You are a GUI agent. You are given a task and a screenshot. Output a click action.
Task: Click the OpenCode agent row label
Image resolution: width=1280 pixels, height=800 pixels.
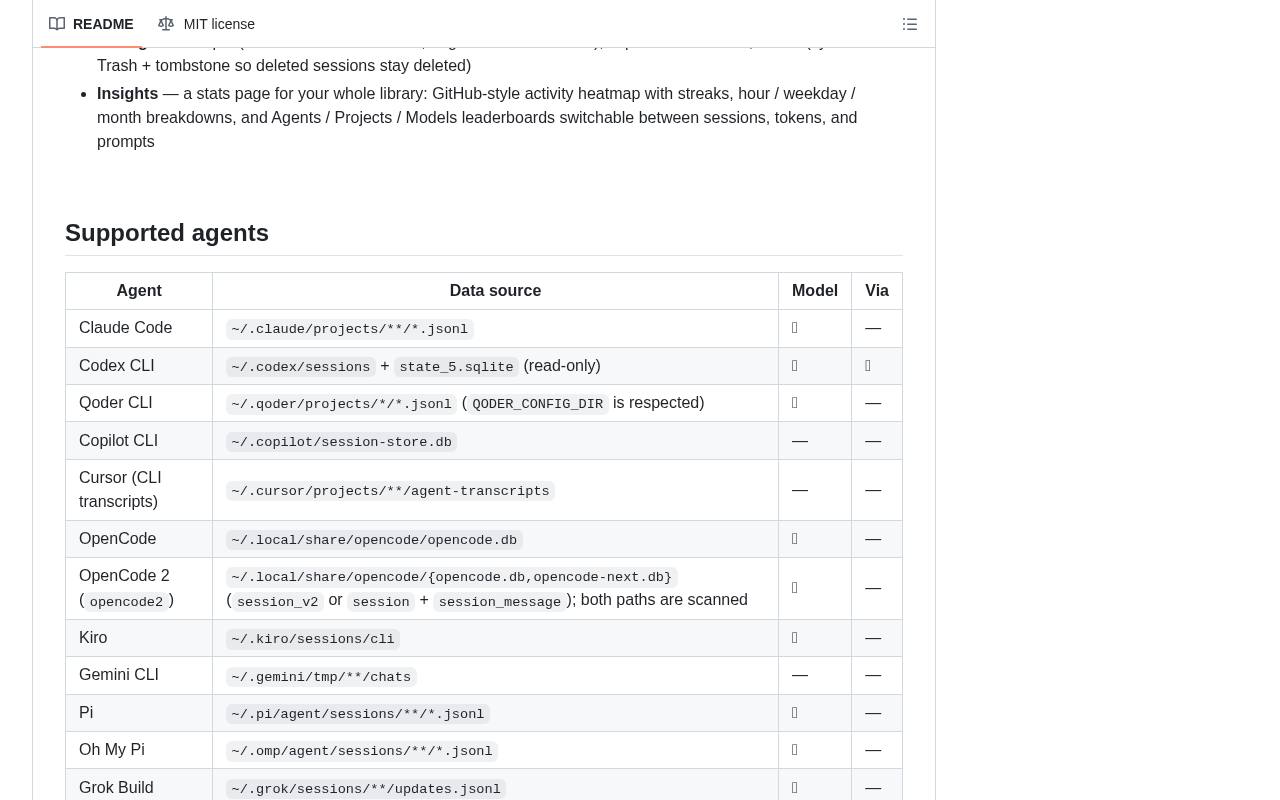pos(118,539)
